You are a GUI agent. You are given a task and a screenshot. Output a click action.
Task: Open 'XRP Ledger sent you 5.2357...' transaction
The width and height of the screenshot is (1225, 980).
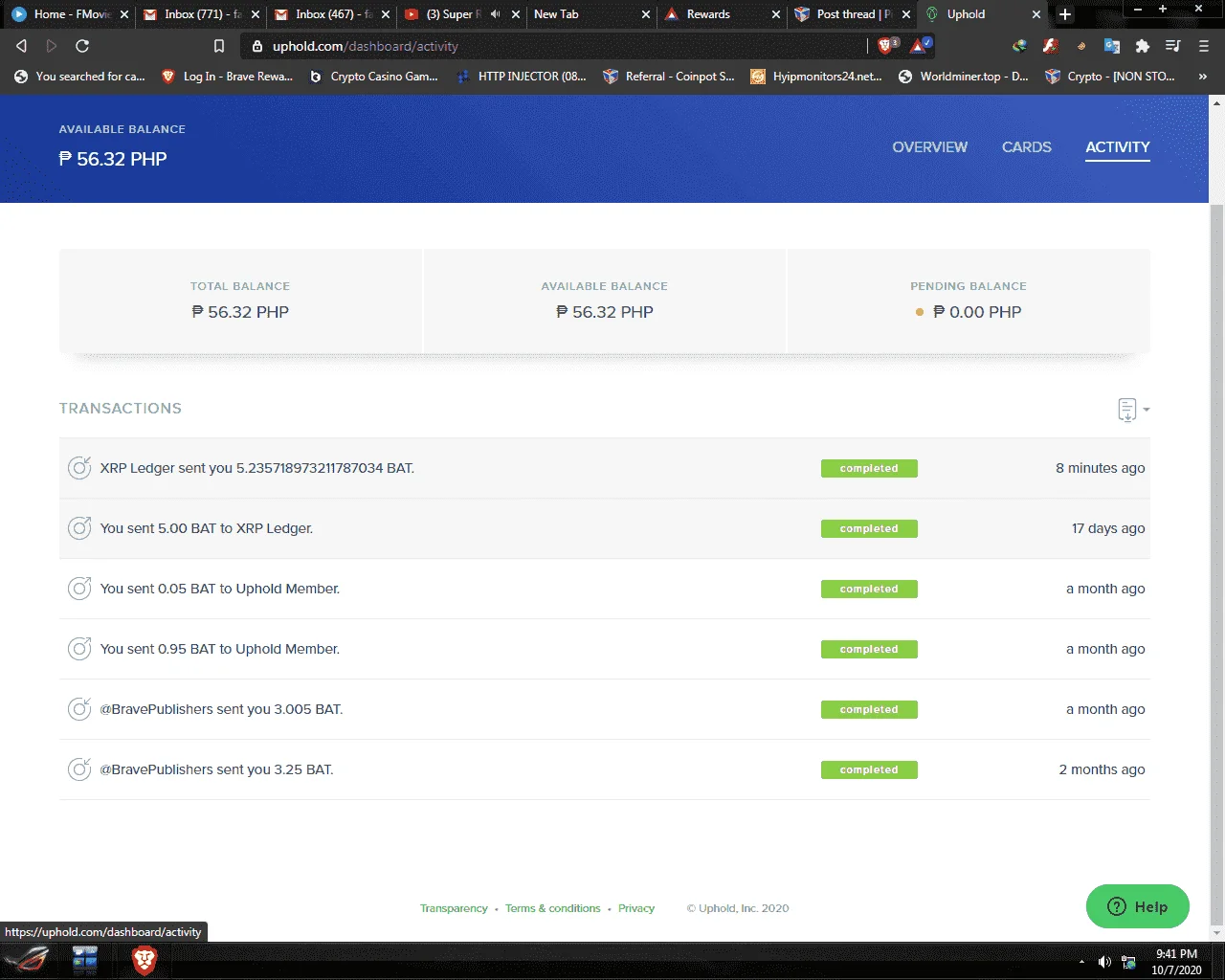pyautogui.click(x=604, y=468)
